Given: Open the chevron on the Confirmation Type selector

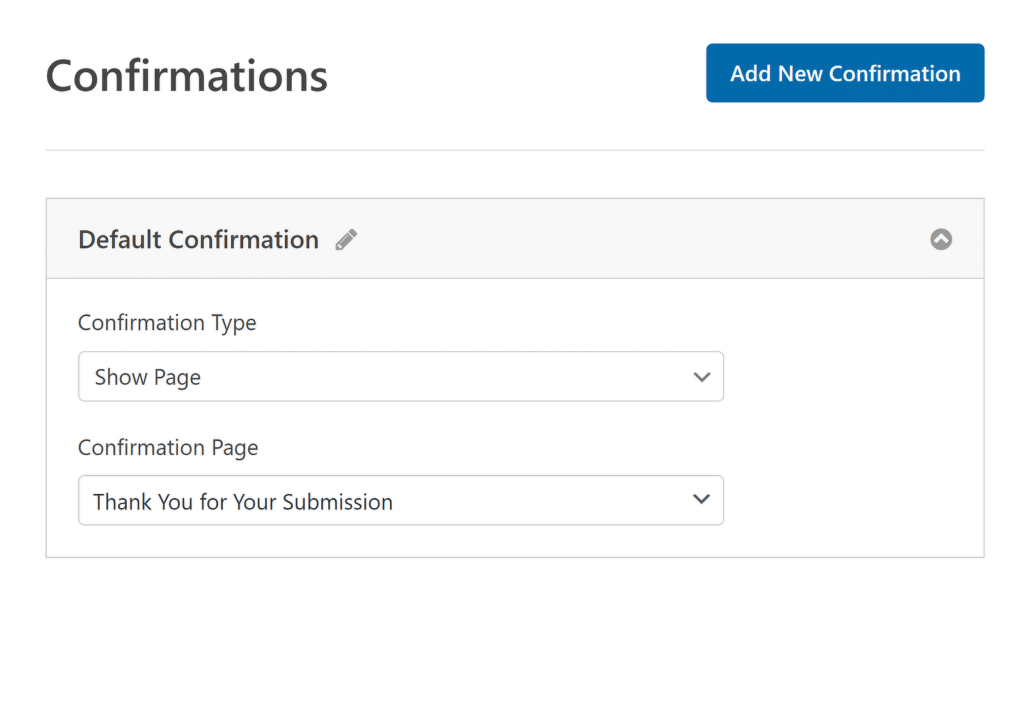Looking at the screenshot, I should (701, 376).
